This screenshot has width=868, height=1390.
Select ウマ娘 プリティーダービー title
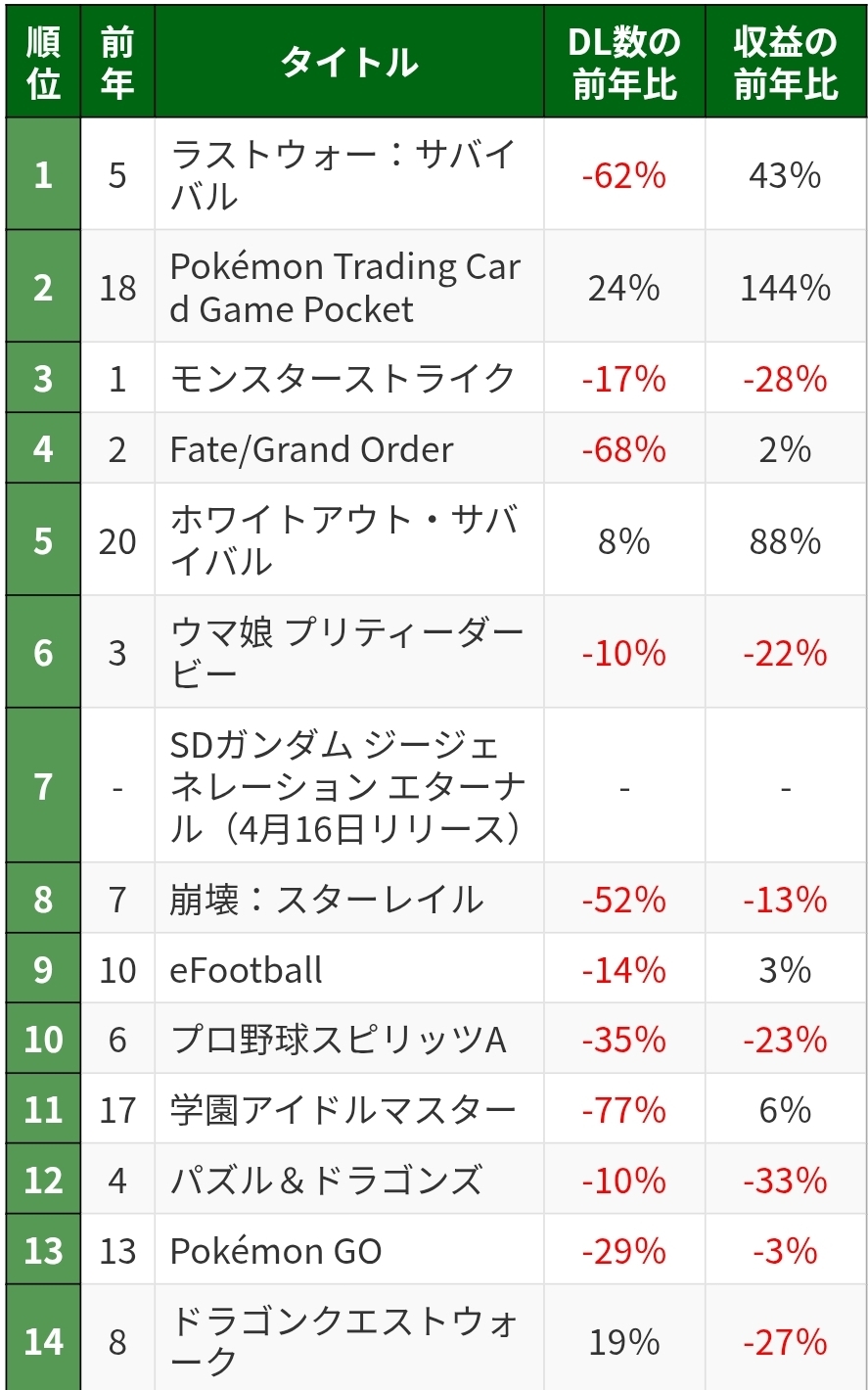[346, 653]
